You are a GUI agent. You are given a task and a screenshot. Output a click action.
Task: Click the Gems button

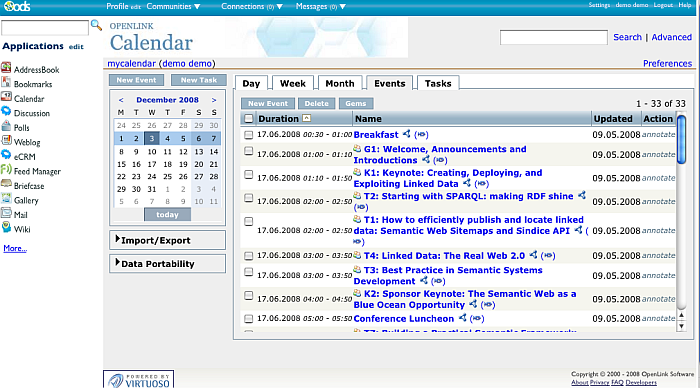tap(356, 103)
